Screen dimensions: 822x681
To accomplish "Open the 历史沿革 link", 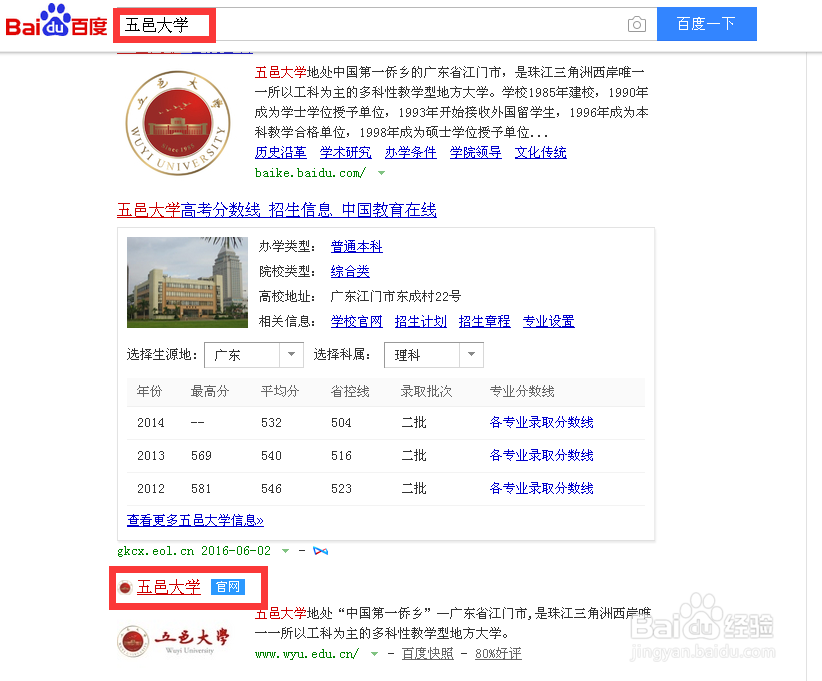I will pos(280,153).
